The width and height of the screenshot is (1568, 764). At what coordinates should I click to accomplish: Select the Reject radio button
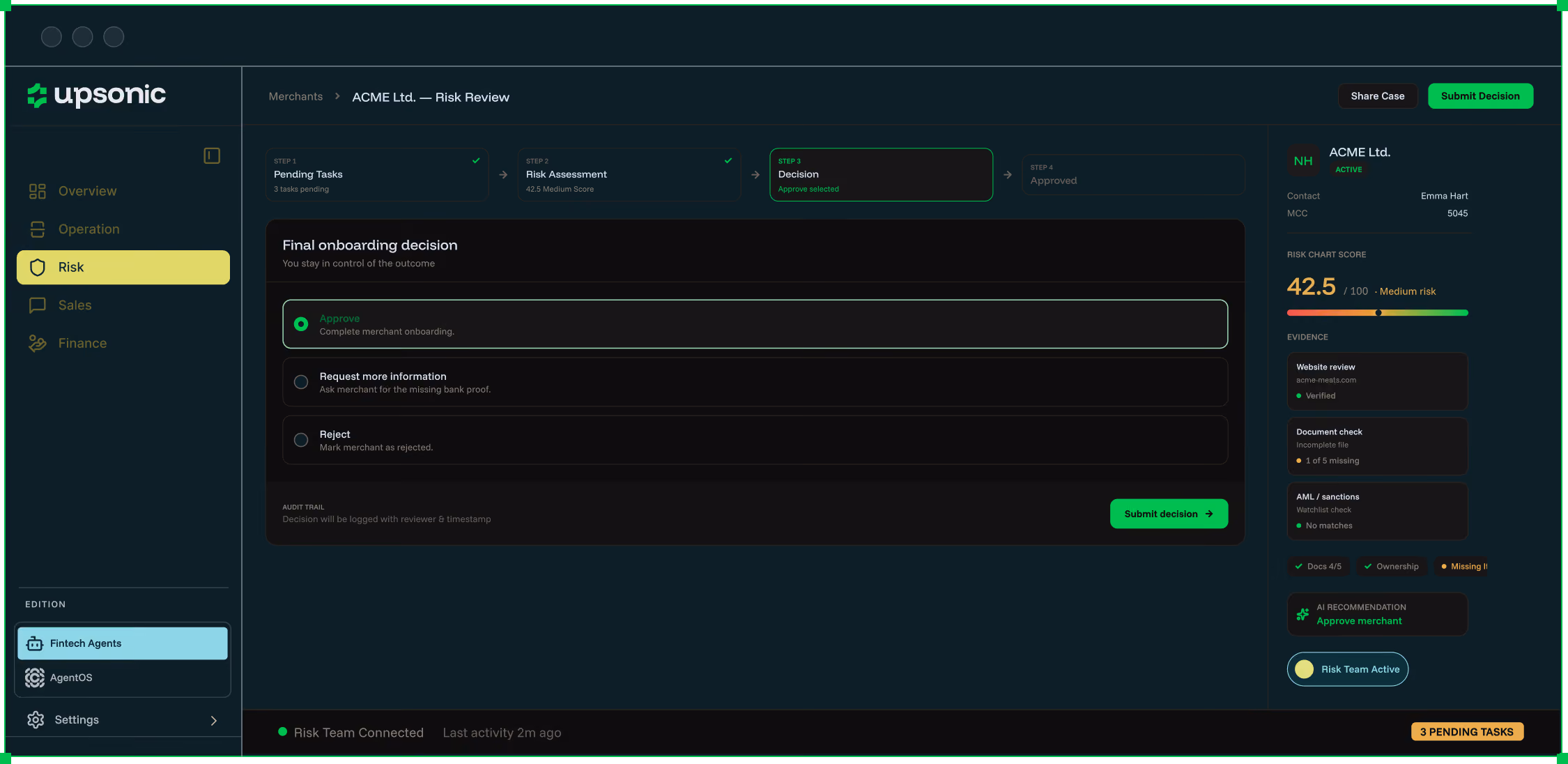[x=301, y=440]
